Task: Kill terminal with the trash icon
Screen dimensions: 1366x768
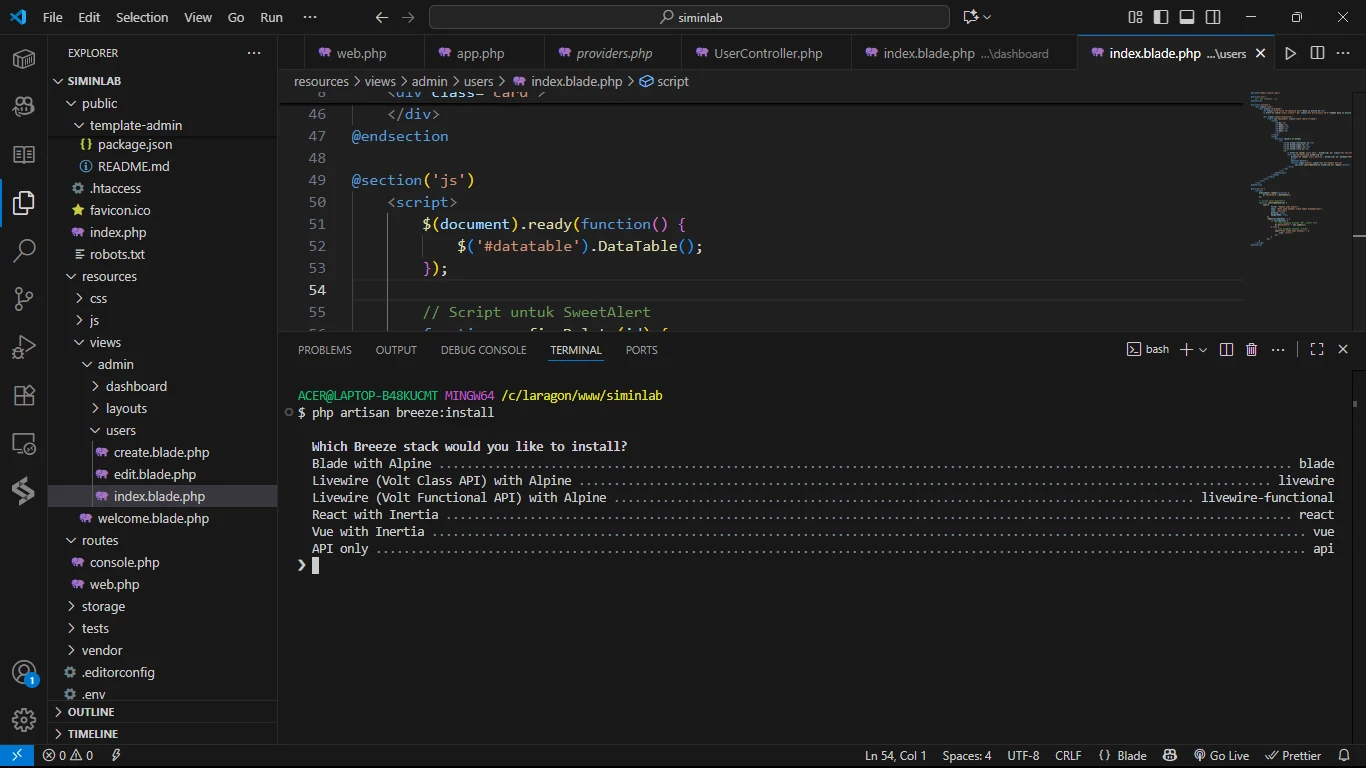Action: (x=1251, y=350)
